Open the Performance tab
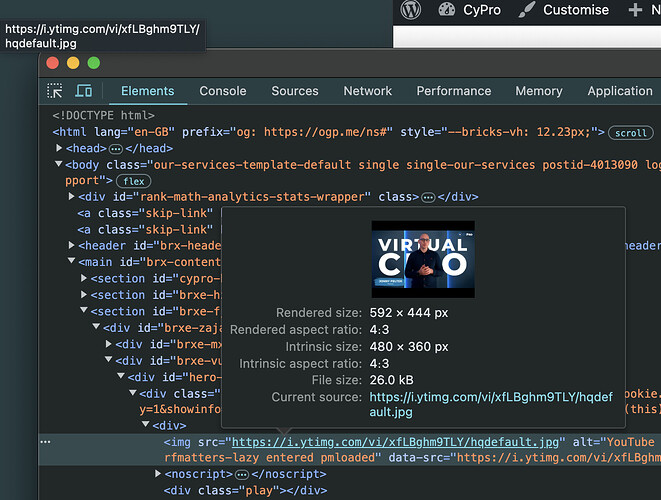The image size is (661, 500). [453, 91]
